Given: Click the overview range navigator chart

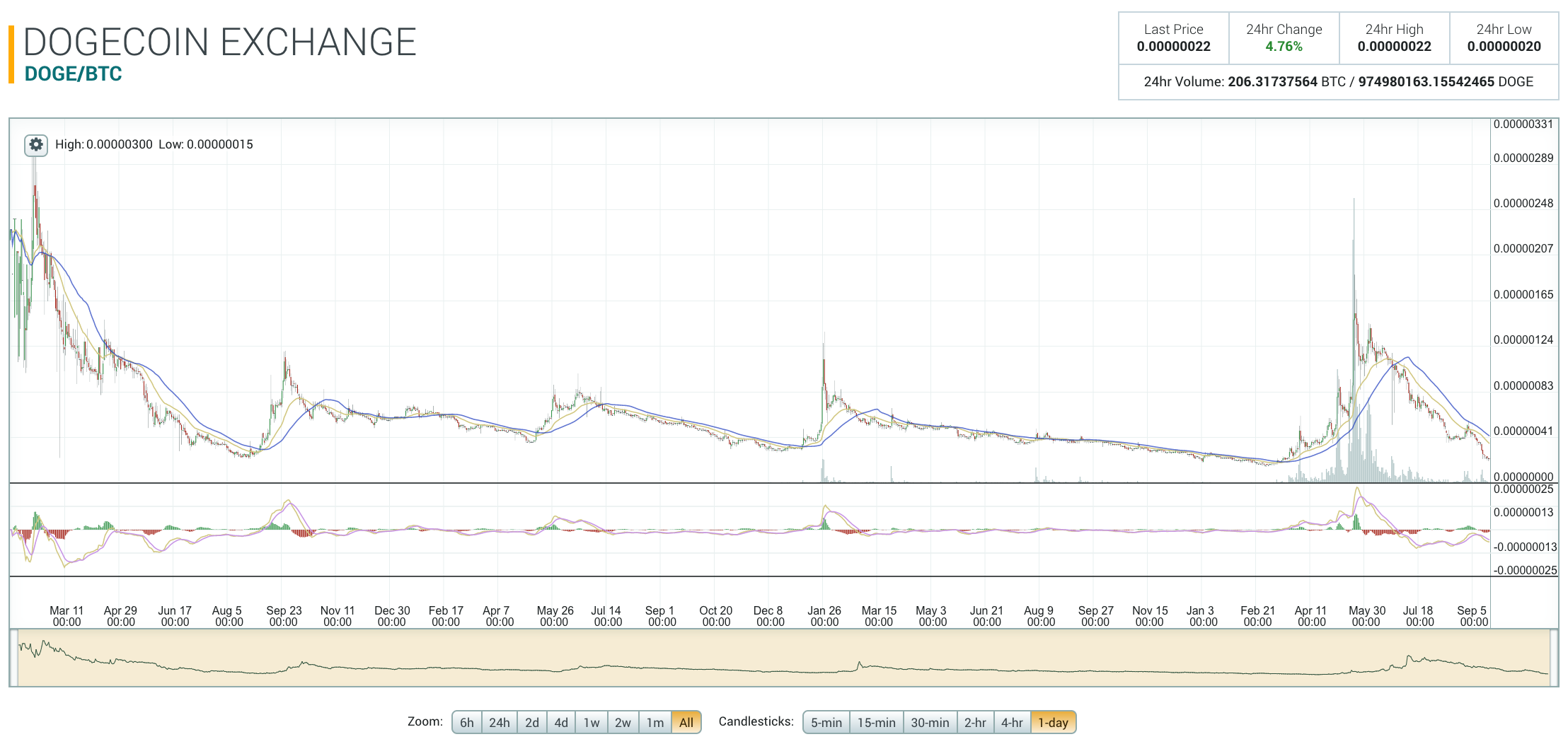Looking at the screenshot, I should click(x=783, y=658).
